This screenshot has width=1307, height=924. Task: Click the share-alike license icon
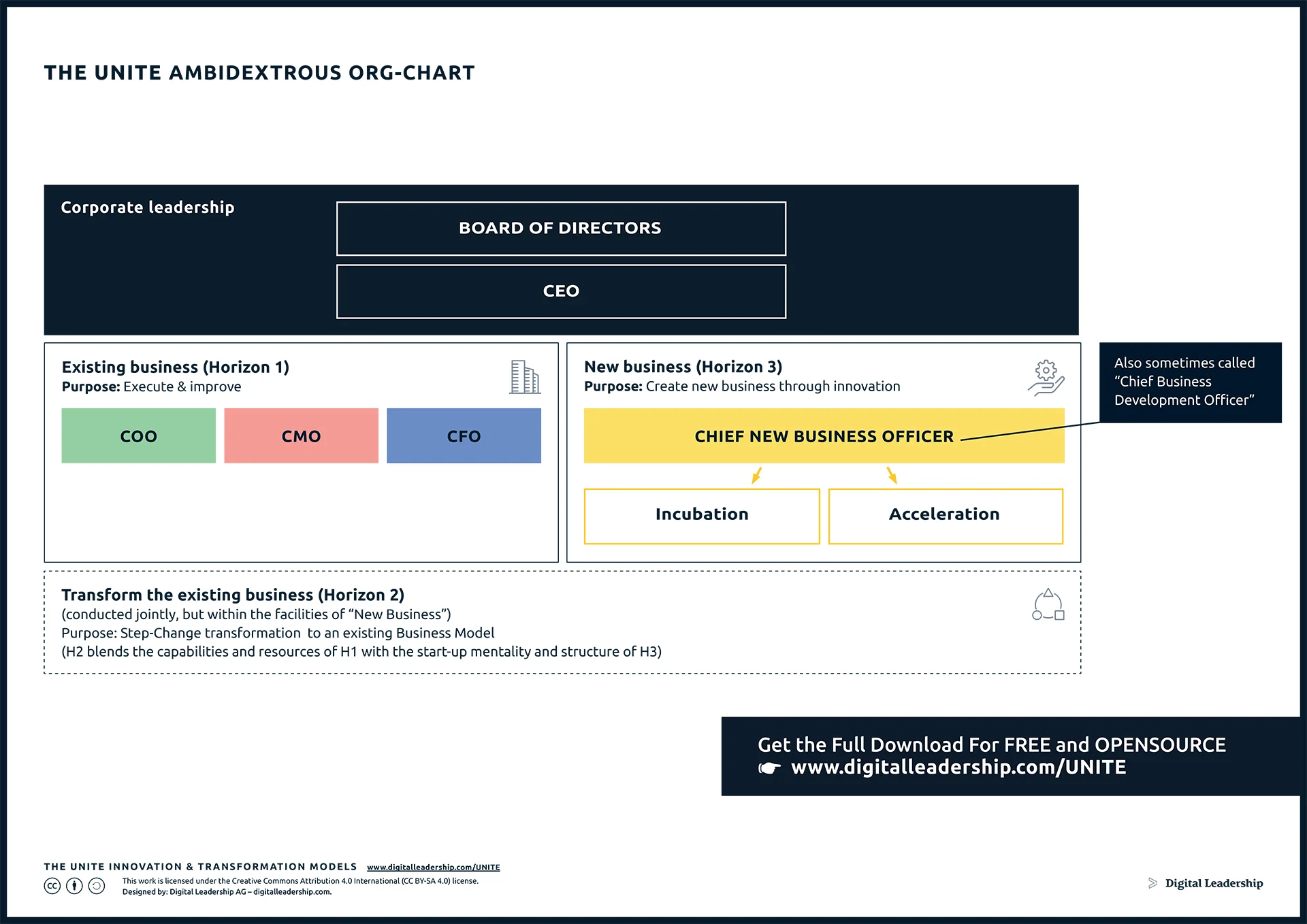click(x=97, y=886)
